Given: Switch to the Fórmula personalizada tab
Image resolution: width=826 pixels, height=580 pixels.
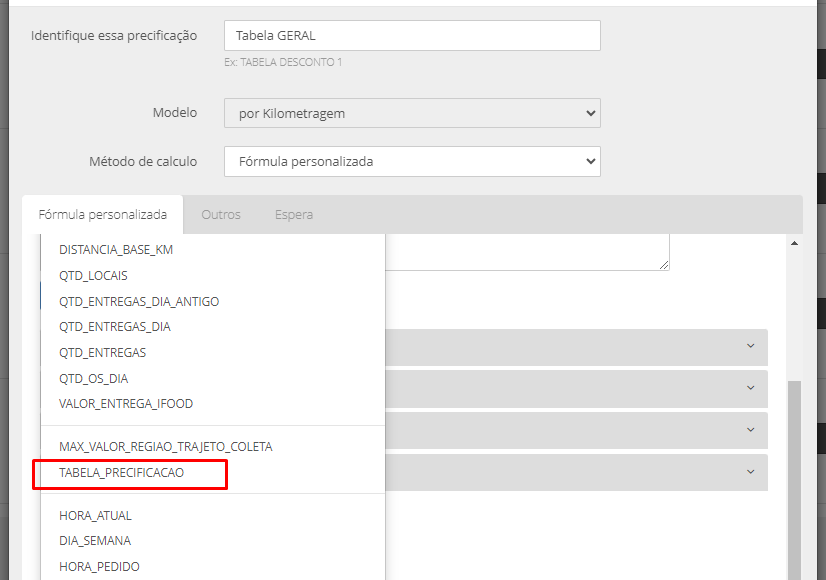Looking at the screenshot, I should point(103,214).
